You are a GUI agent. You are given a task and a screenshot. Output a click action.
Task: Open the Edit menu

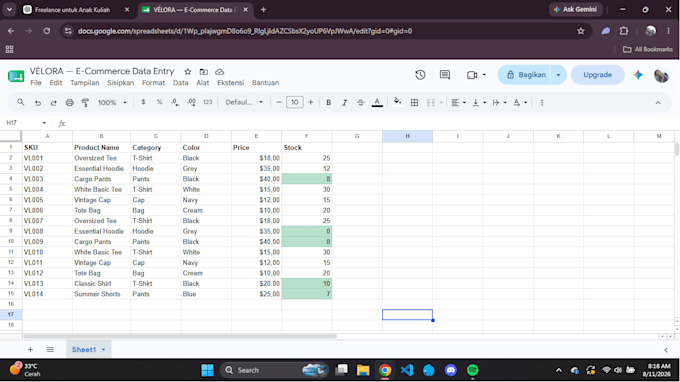click(x=56, y=83)
